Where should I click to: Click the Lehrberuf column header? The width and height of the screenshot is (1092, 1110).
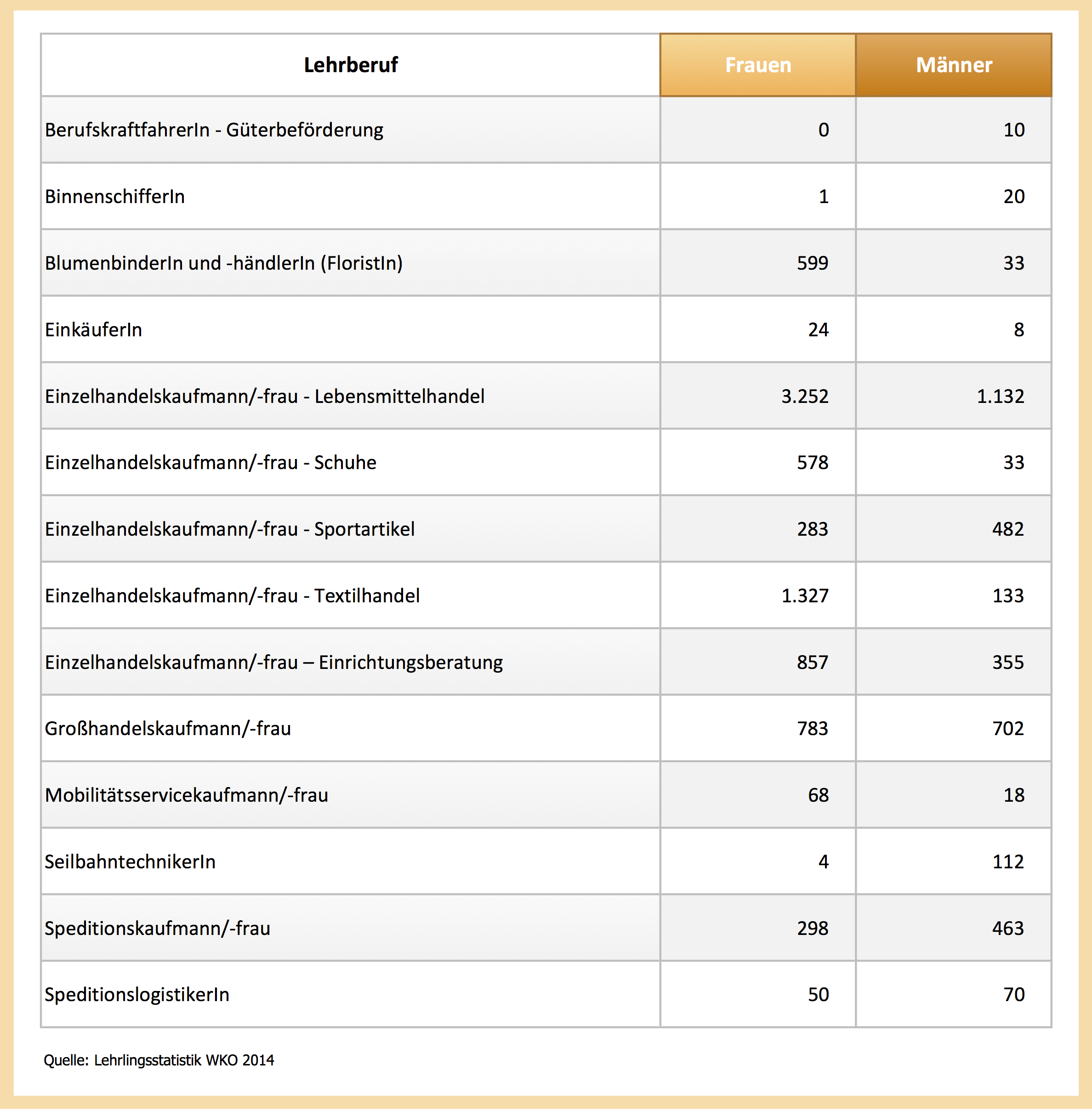350,65
